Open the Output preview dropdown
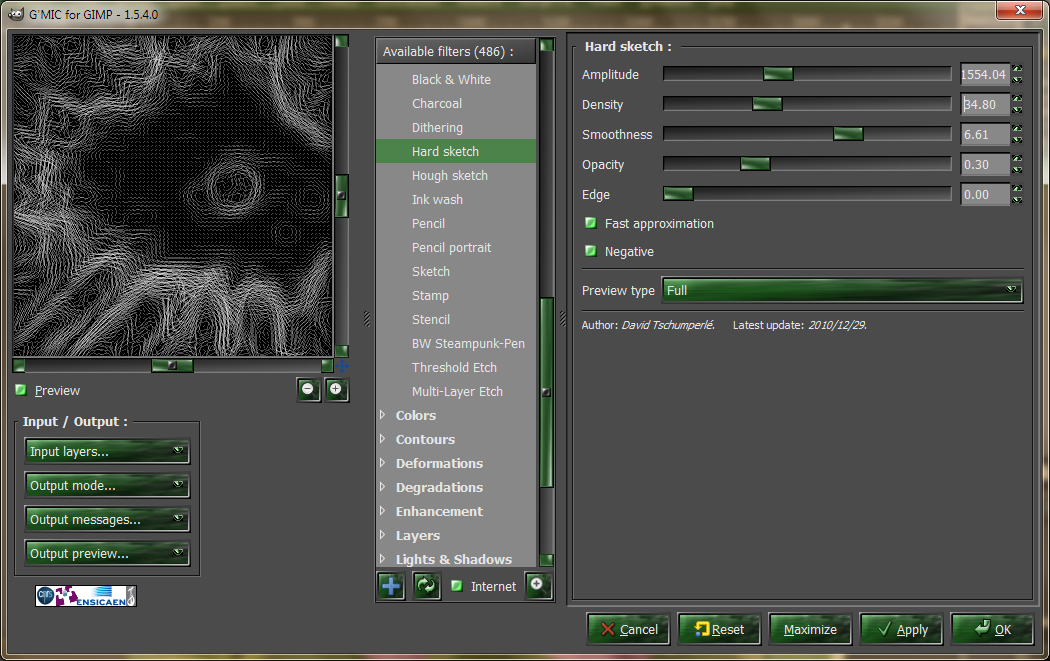The width and height of the screenshot is (1050, 661). point(107,554)
